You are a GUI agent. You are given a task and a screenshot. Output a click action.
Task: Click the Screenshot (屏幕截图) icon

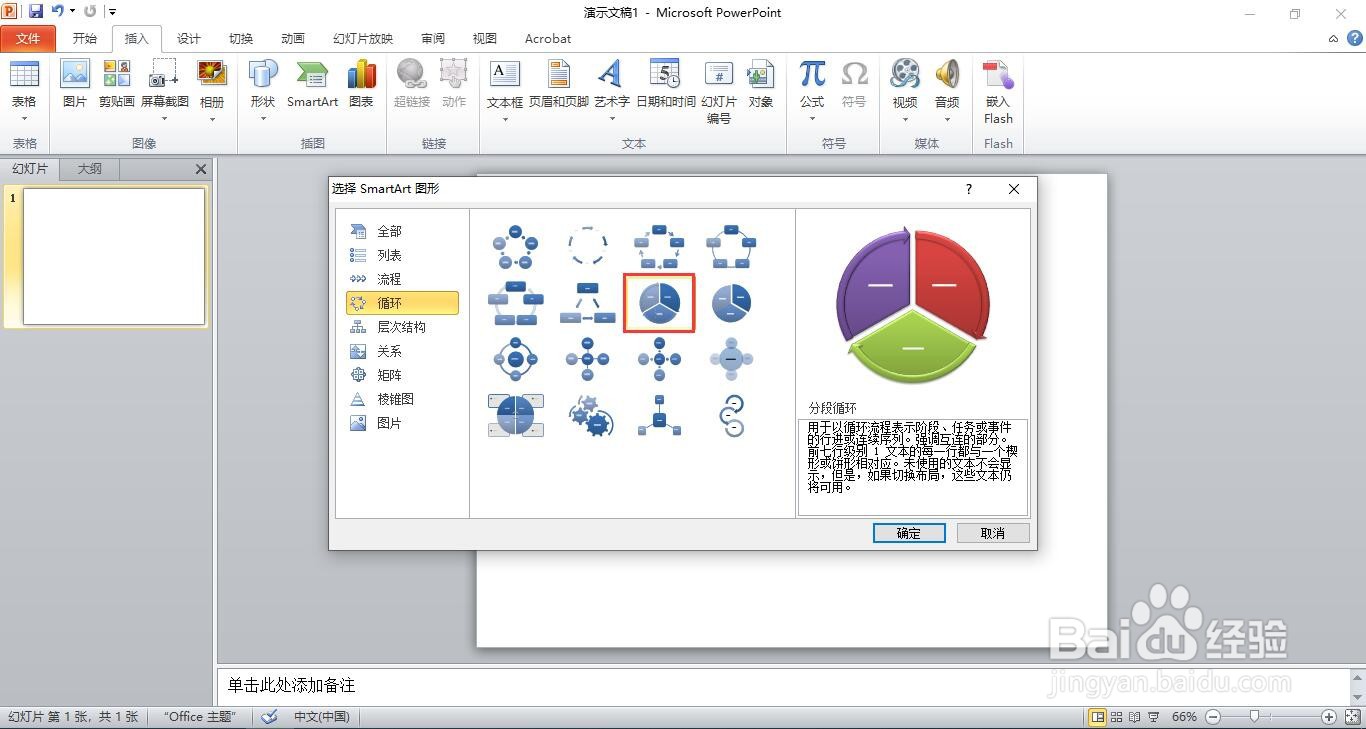coord(164,76)
